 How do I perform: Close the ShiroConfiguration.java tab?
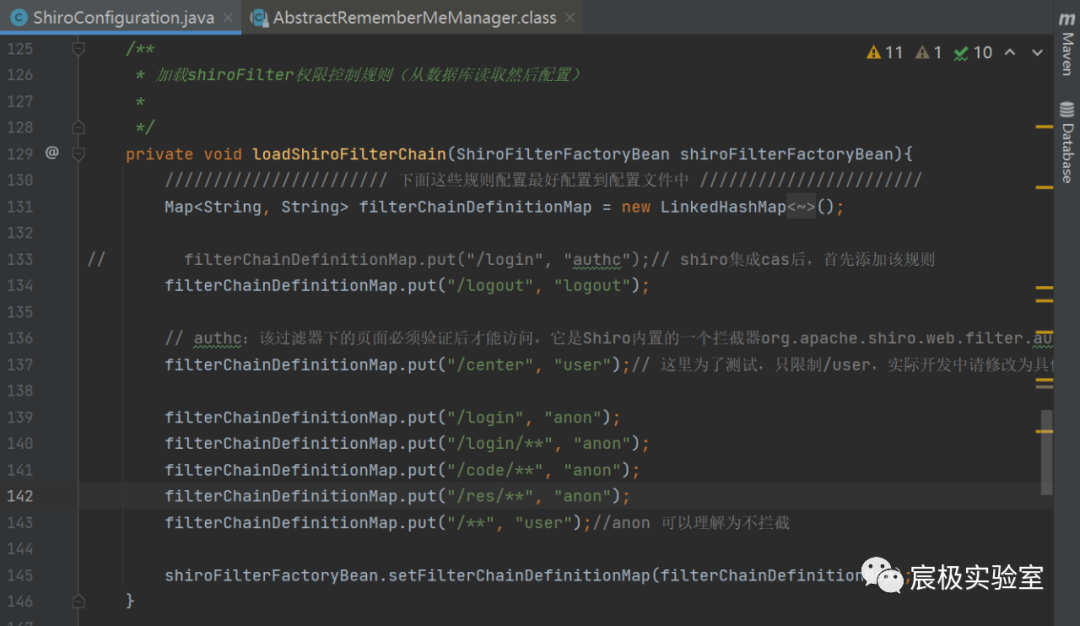tap(229, 18)
